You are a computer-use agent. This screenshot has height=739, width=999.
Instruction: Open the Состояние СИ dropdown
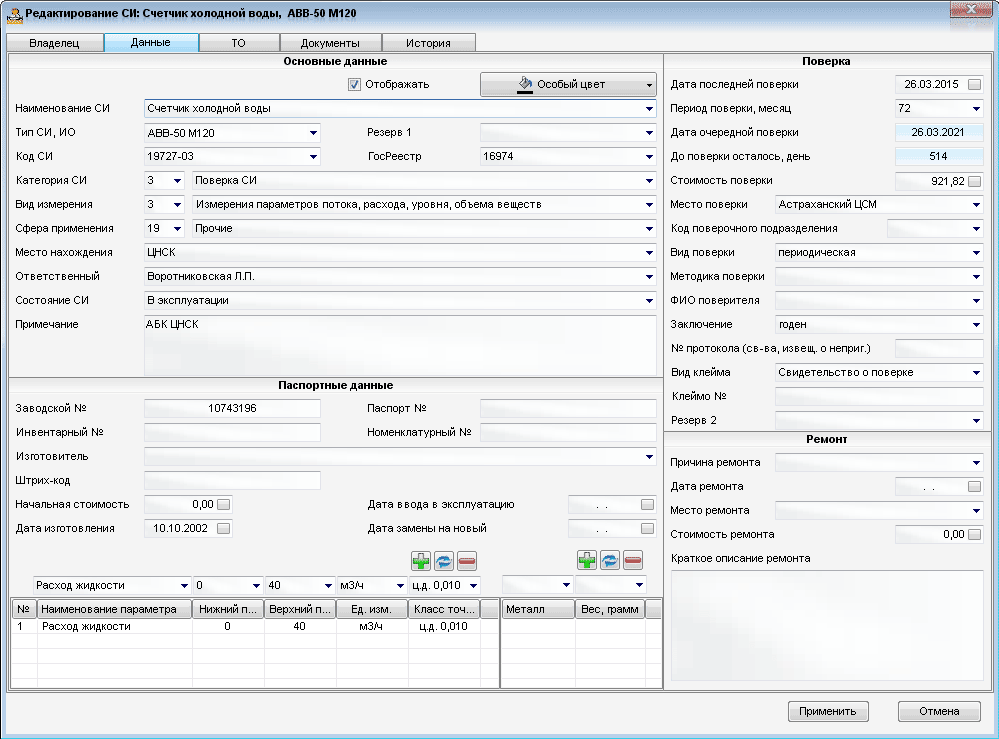[649, 301]
